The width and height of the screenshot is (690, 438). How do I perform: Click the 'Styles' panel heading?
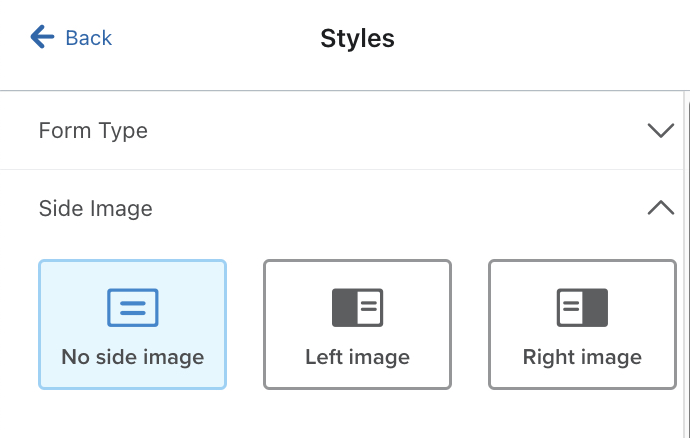click(357, 39)
